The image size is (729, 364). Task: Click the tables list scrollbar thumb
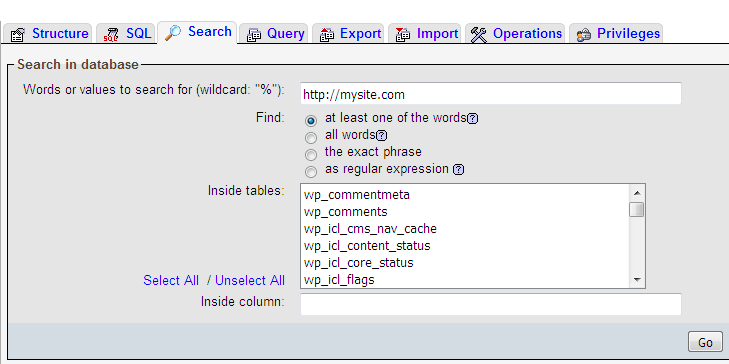(x=637, y=209)
